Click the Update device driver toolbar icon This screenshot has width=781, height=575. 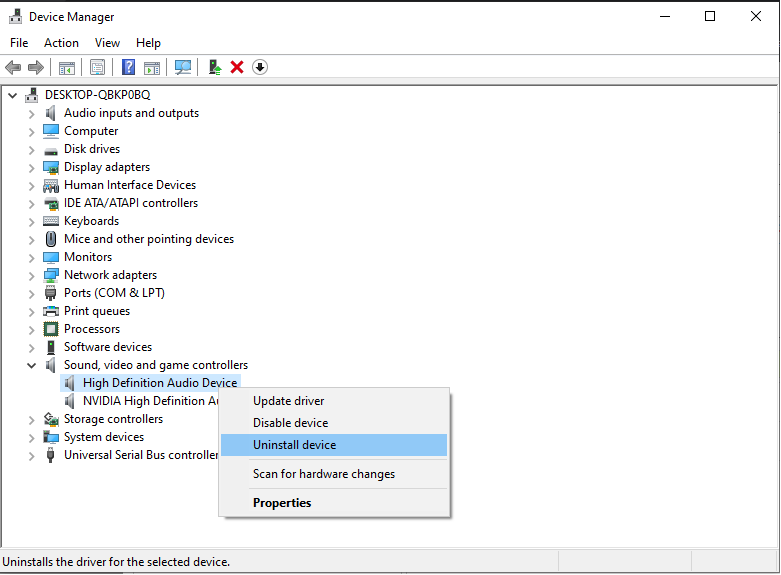click(214, 67)
